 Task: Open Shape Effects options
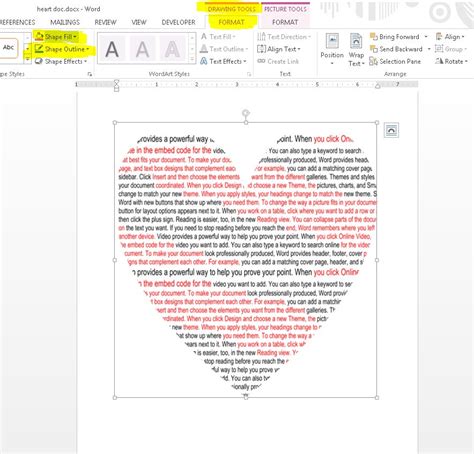[x=61, y=61]
